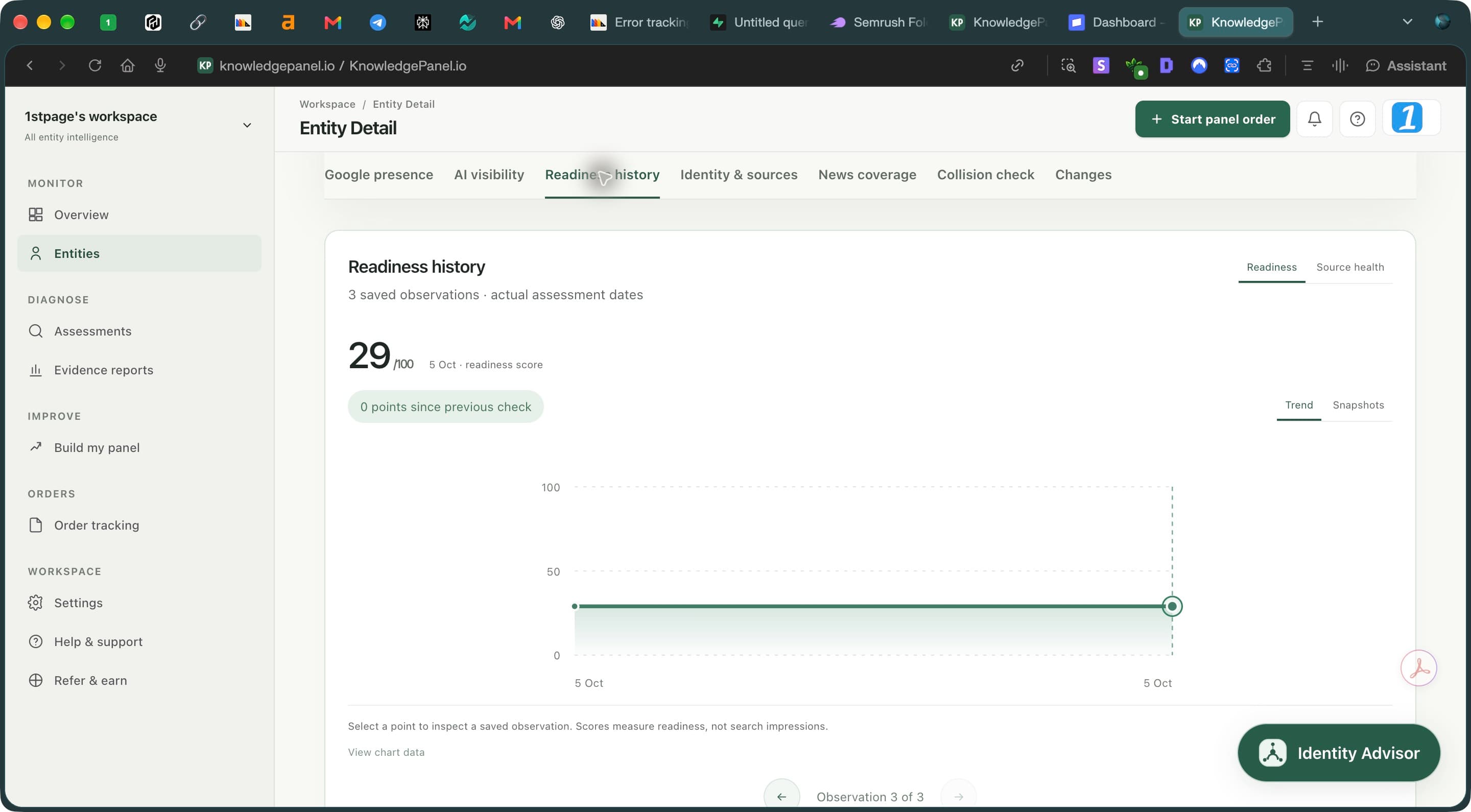Toggle chart to Source health
The image size is (1471, 812).
click(x=1349, y=267)
